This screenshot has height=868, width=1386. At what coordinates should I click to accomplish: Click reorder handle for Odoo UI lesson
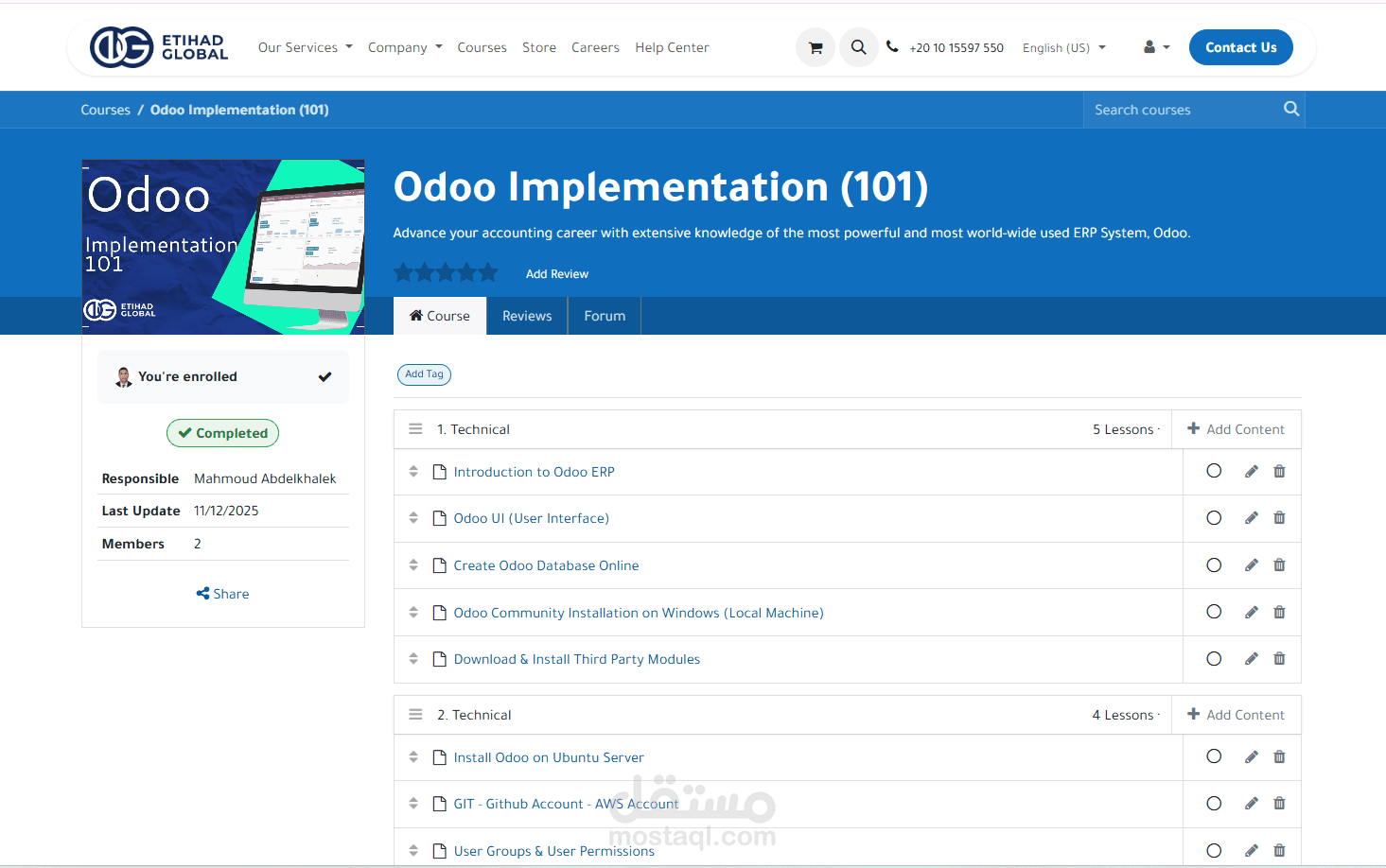point(413,518)
